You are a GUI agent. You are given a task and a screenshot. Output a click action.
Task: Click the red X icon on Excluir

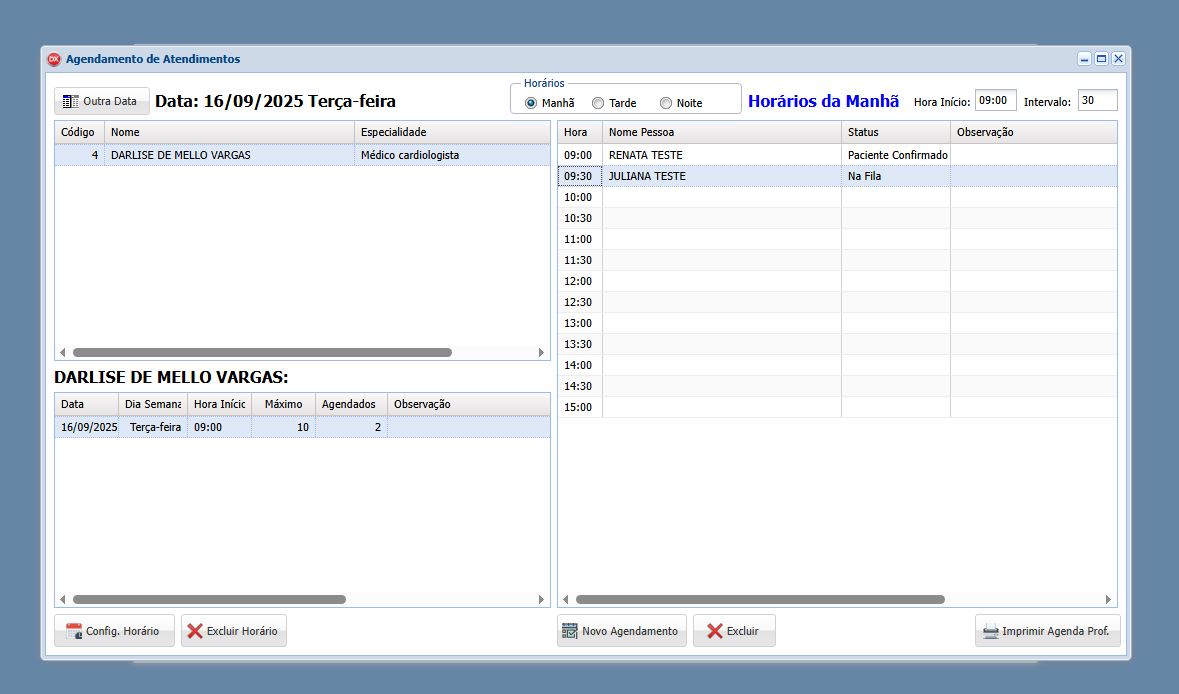(x=714, y=631)
